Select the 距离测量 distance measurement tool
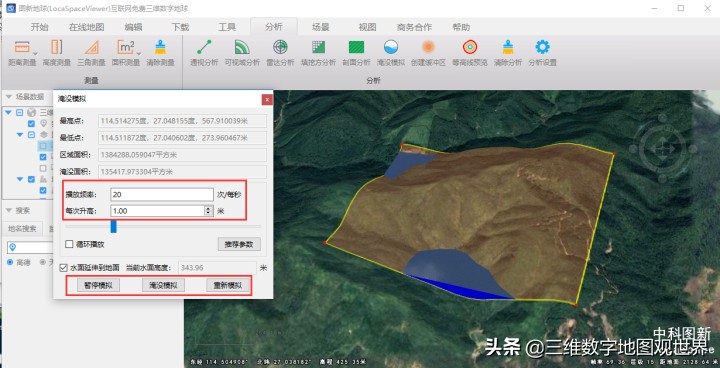720x368 pixels. point(22,53)
